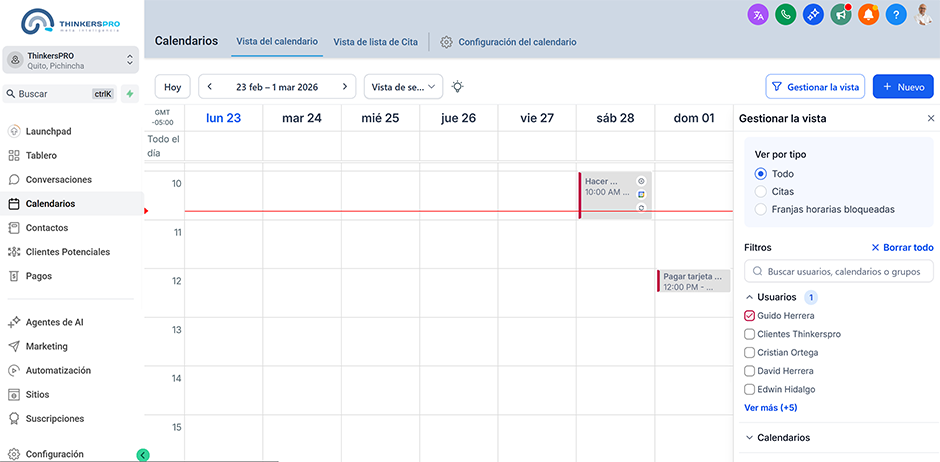The height and width of the screenshot is (462, 940).
Task: Open the Vista de semana dropdown
Action: click(x=403, y=87)
